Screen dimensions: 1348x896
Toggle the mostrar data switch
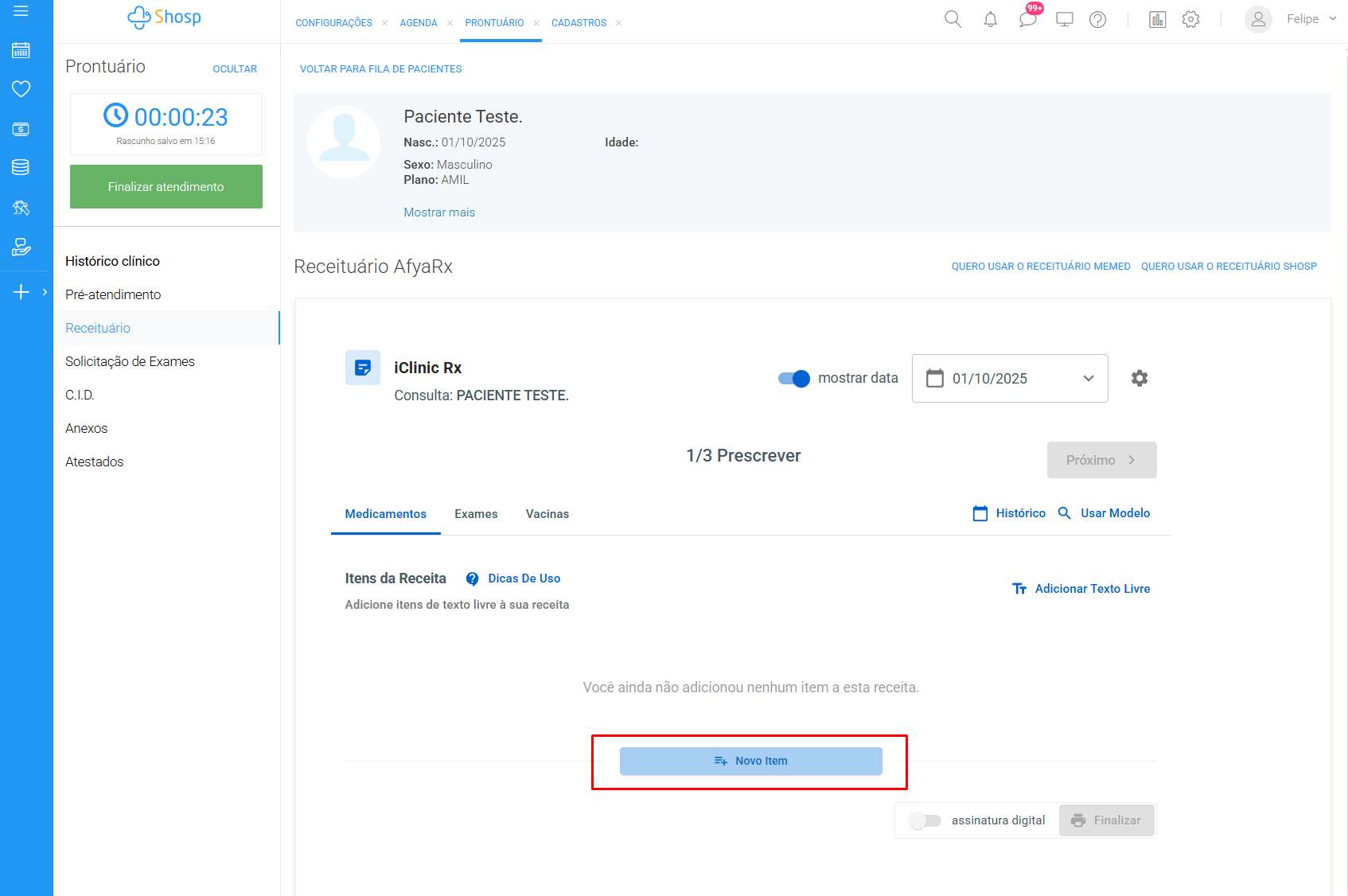click(793, 379)
